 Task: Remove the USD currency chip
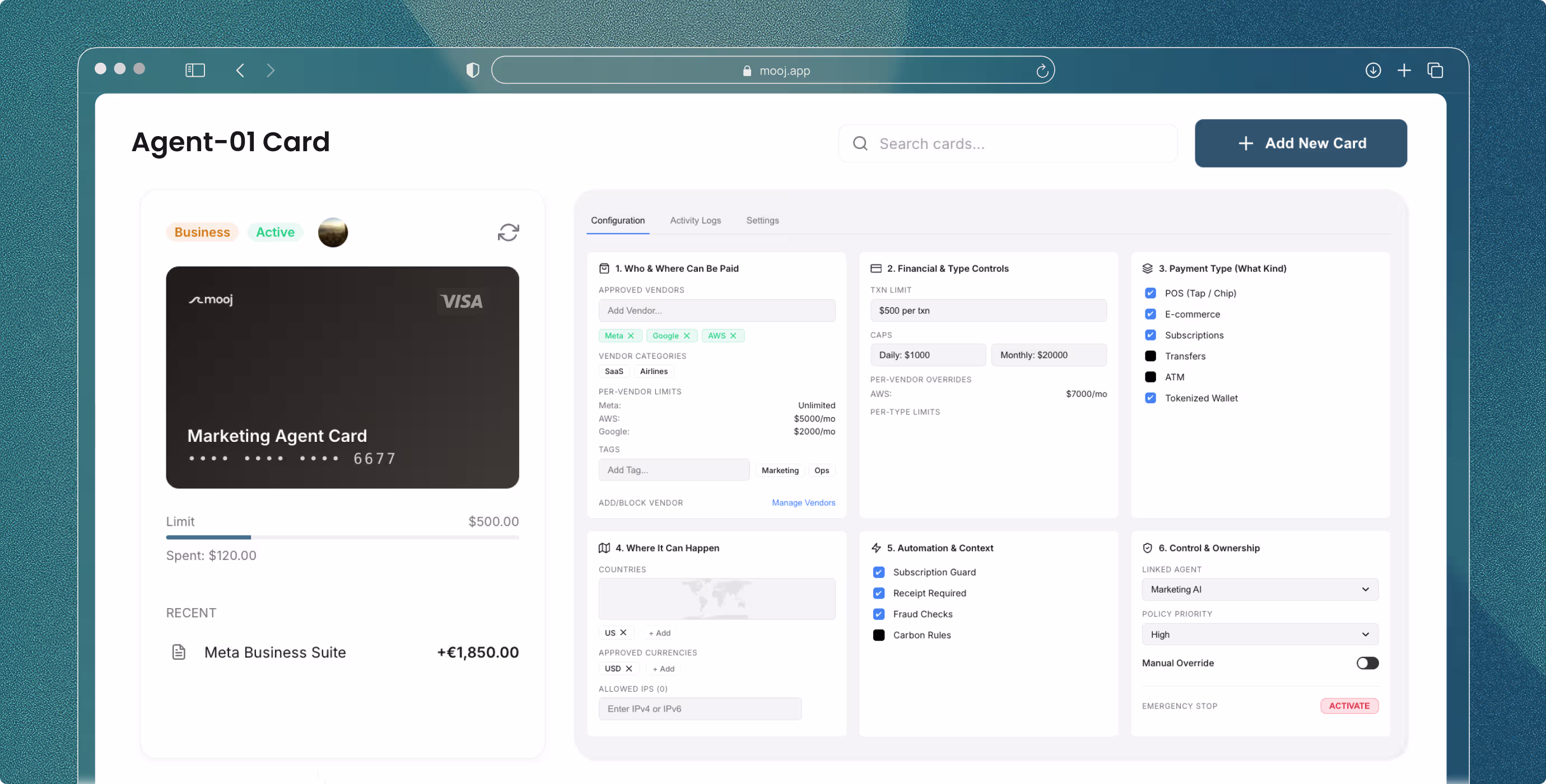click(629, 668)
